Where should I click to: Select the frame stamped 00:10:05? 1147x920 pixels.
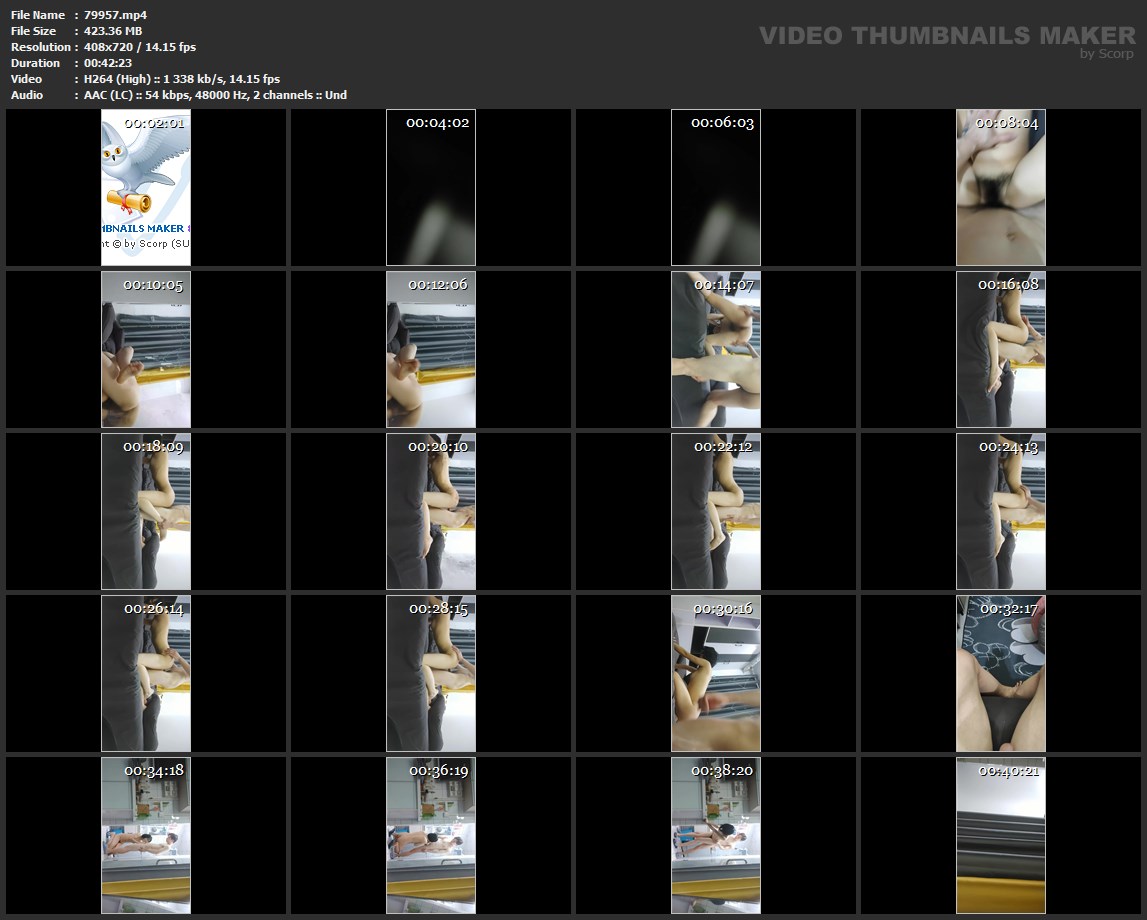[146, 350]
